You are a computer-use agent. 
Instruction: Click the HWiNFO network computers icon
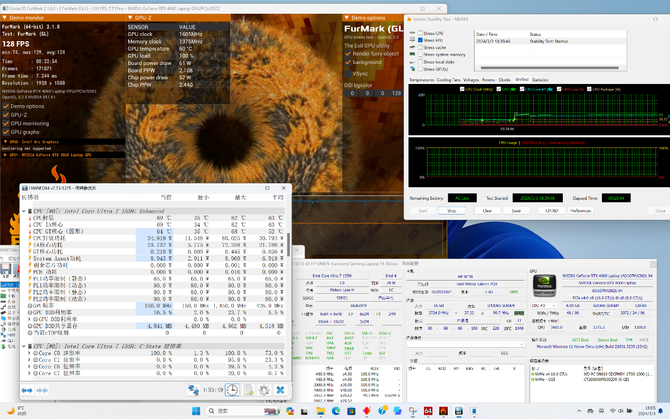click(194, 390)
